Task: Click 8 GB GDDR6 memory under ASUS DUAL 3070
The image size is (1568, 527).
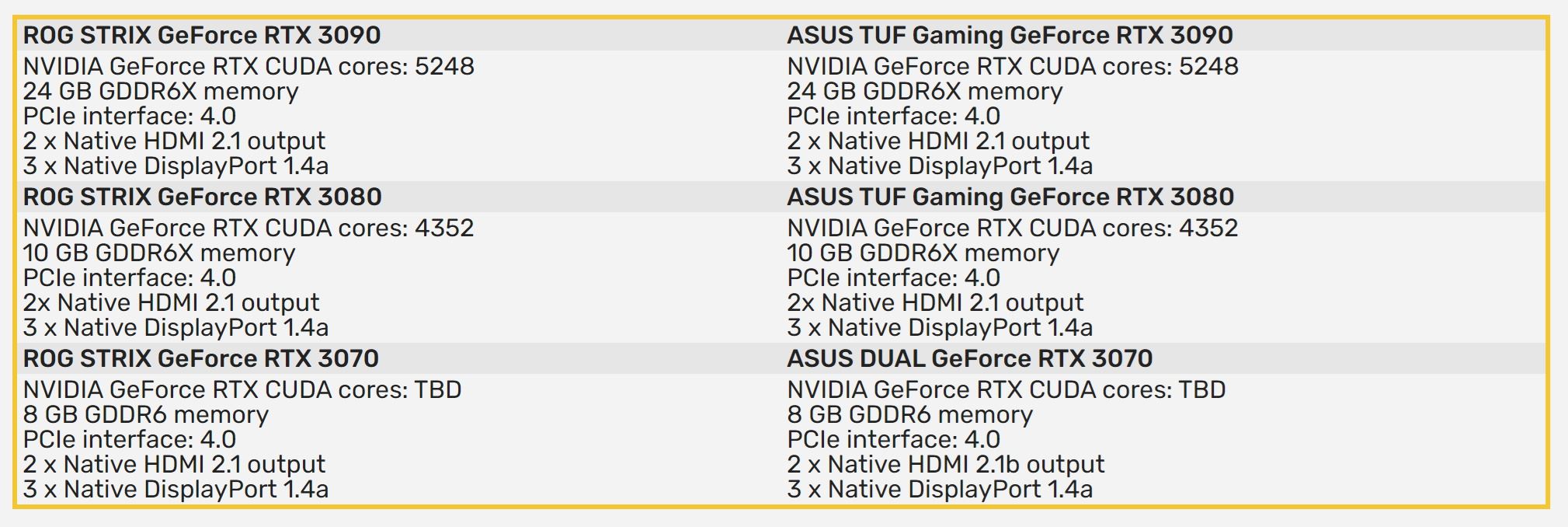Action: (910, 415)
